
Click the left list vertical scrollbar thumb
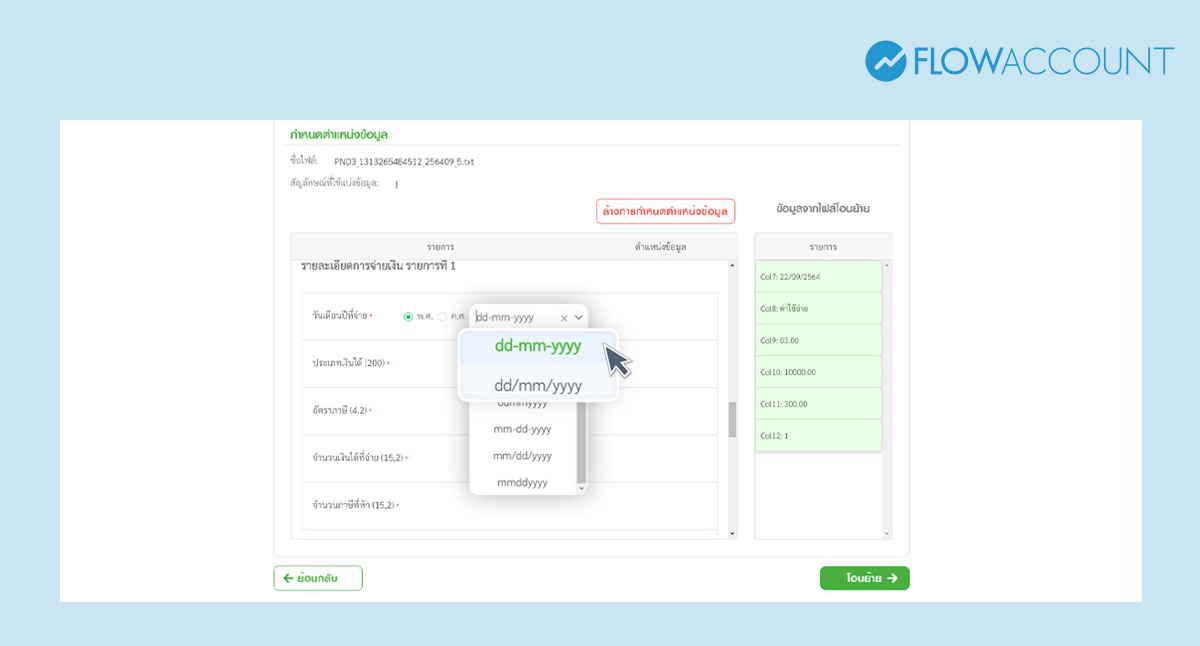click(732, 419)
